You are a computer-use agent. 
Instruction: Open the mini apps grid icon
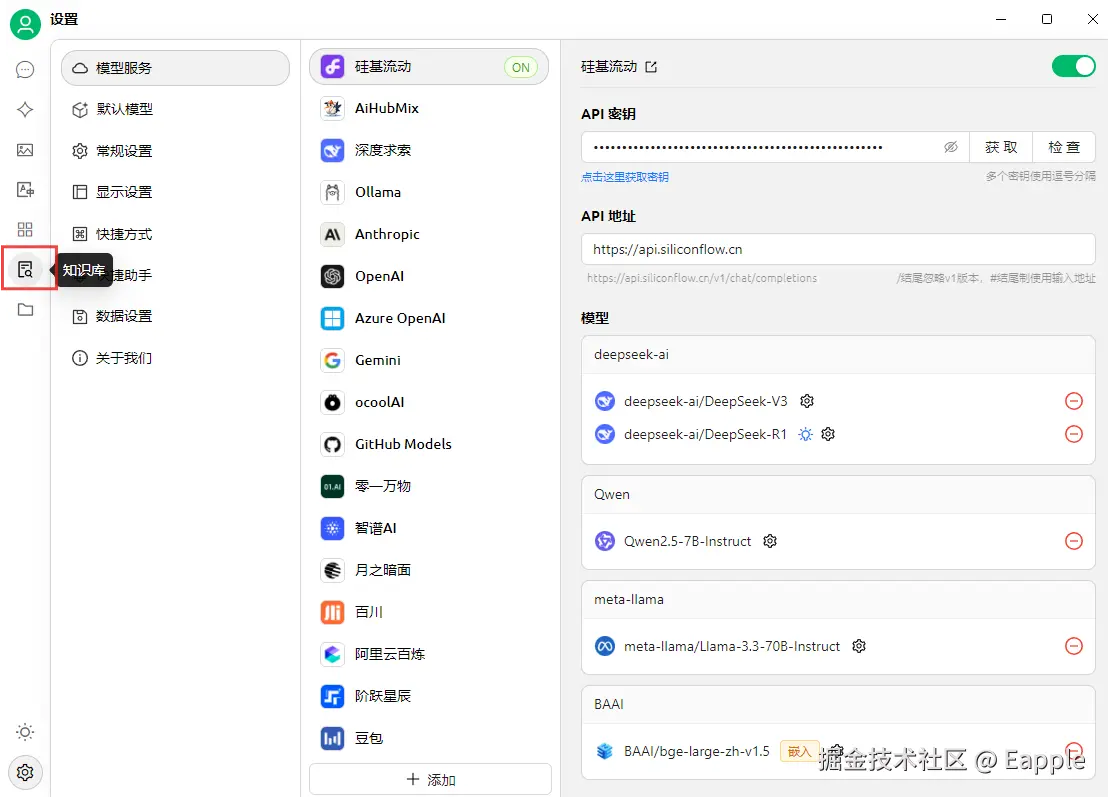pos(25,230)
